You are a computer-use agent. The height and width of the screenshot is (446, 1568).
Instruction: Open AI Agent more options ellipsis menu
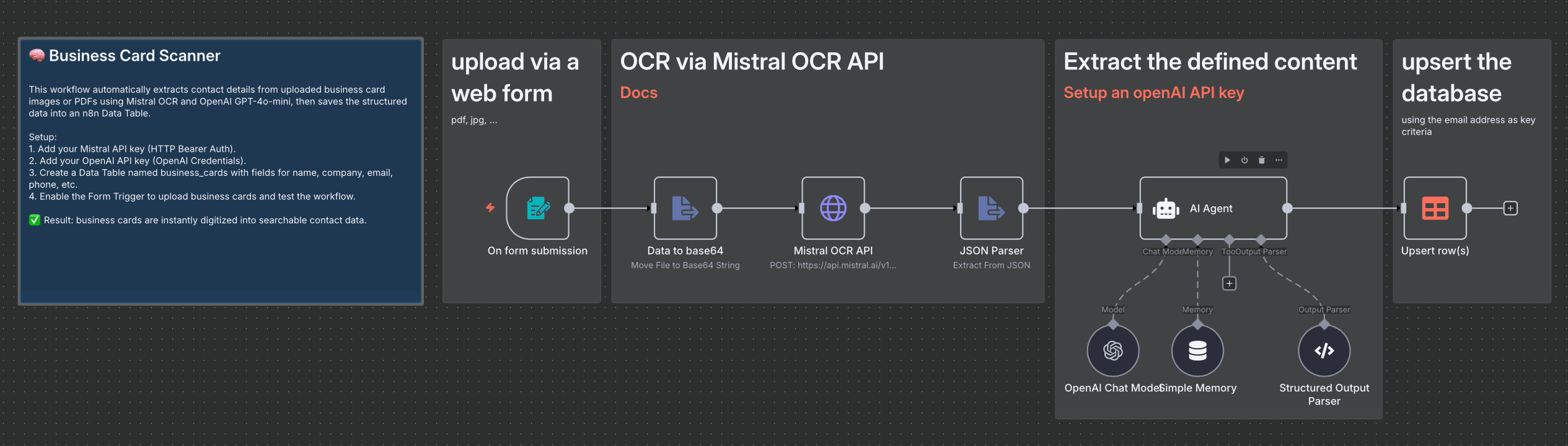click(x=1279, y=160)
